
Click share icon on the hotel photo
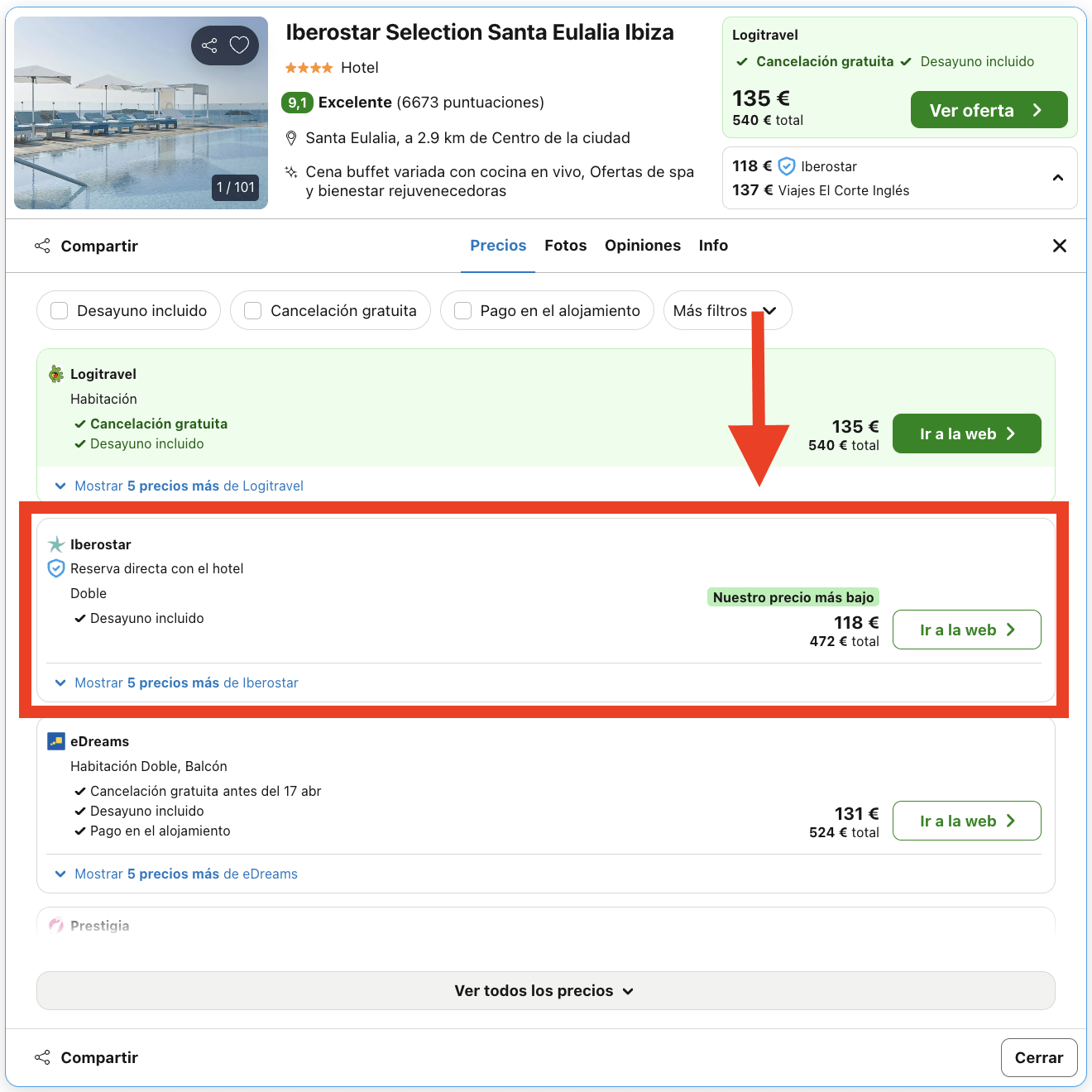[209, 45]
